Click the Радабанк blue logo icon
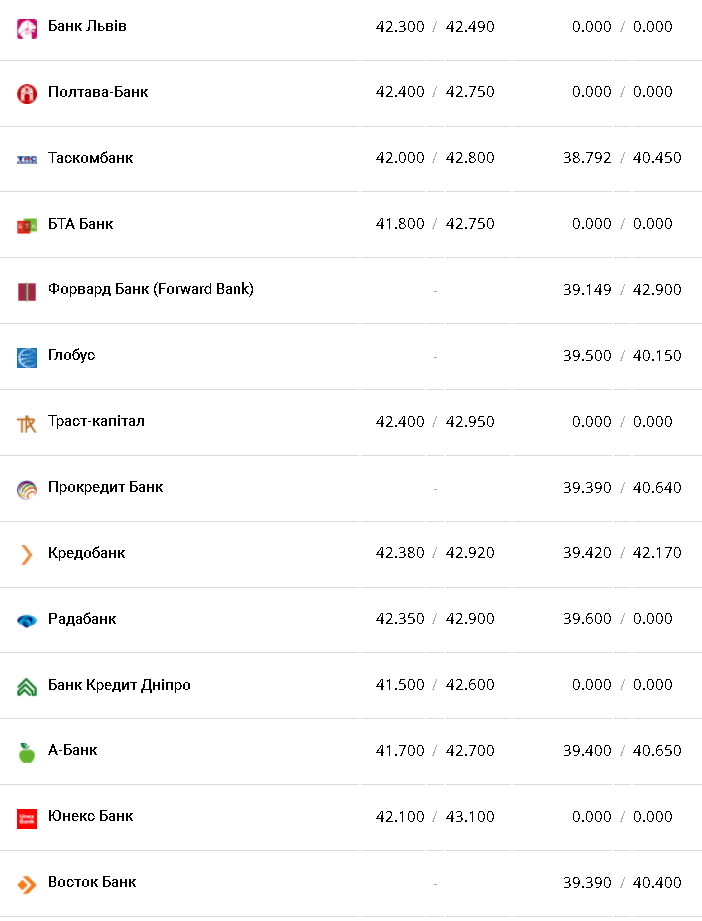702x921 pixels. pos(27,620)
